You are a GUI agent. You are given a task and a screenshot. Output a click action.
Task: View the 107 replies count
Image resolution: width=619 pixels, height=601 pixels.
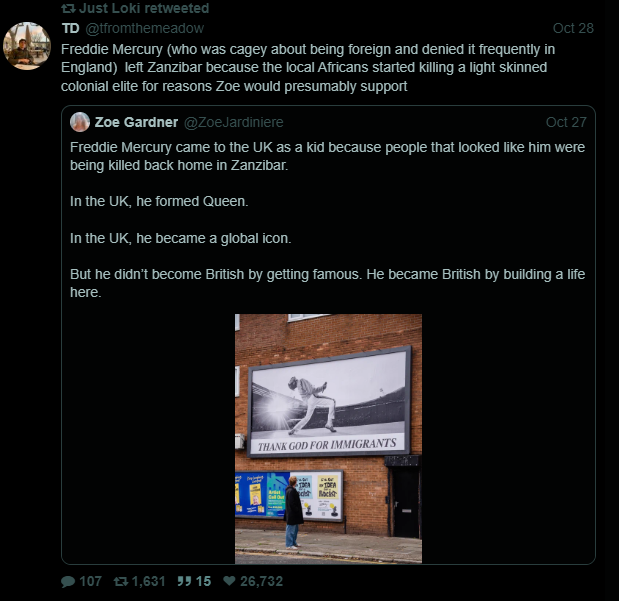(x=90, y=581)
